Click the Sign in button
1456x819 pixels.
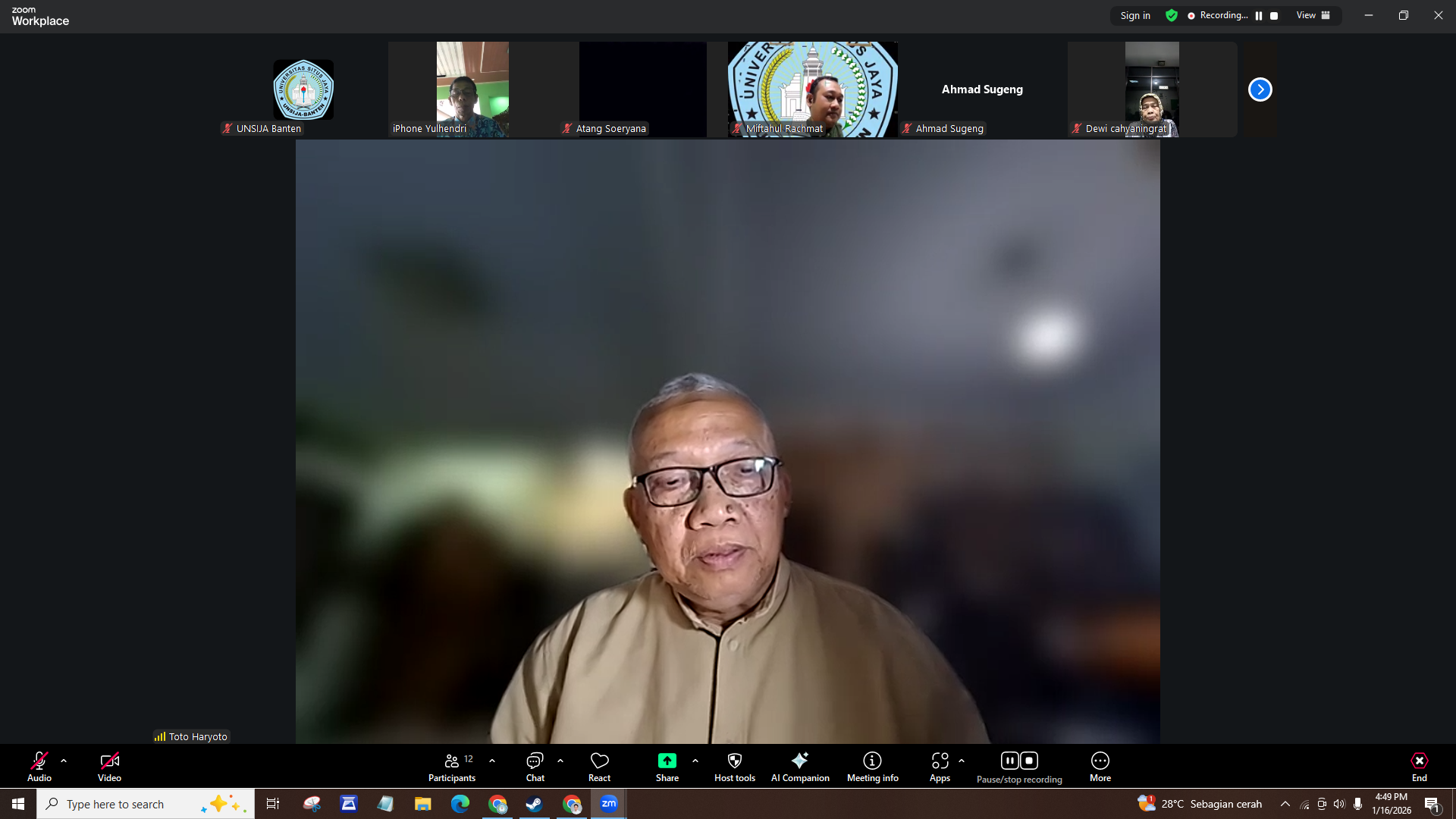coord(1135,16)
